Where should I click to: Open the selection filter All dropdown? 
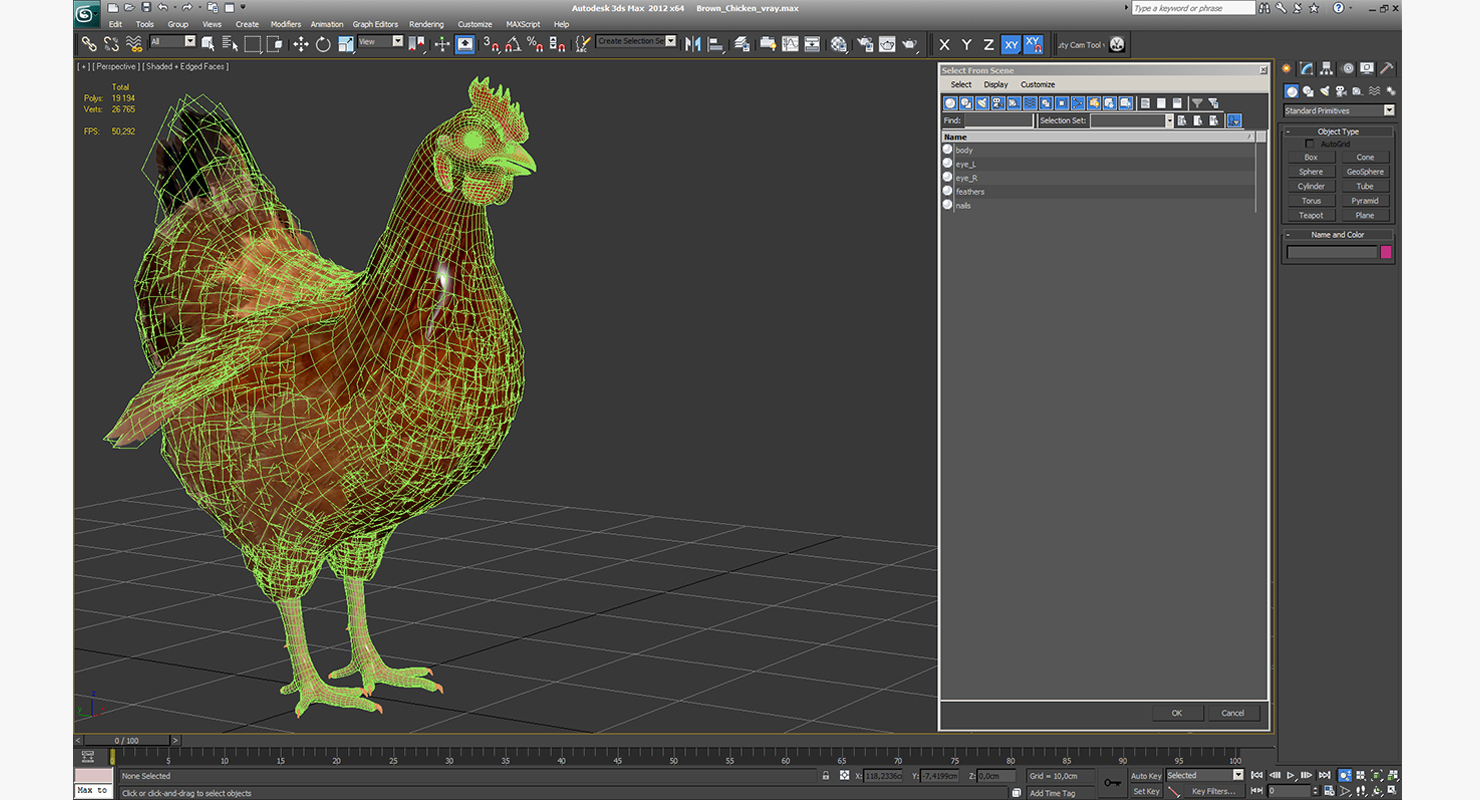point(172,41)
